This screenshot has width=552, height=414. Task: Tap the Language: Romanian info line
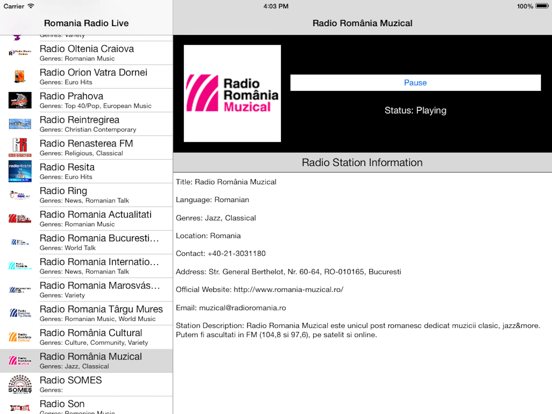tap(212, 200)
